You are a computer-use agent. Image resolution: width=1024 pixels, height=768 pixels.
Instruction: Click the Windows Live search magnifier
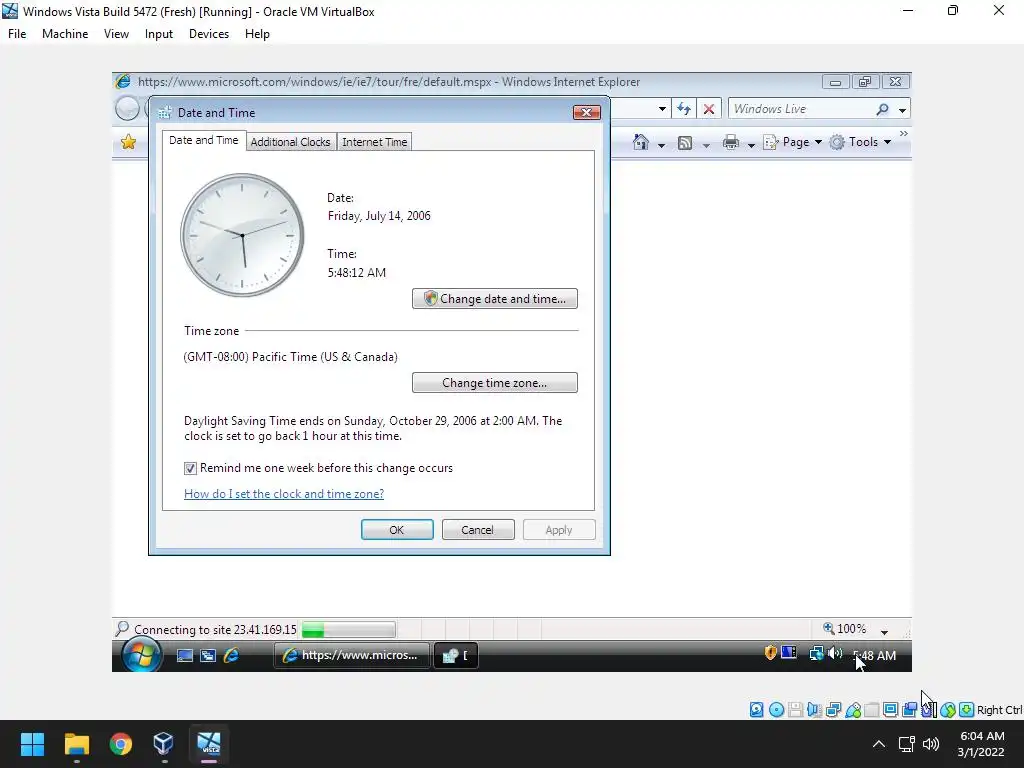pos(882,109)
